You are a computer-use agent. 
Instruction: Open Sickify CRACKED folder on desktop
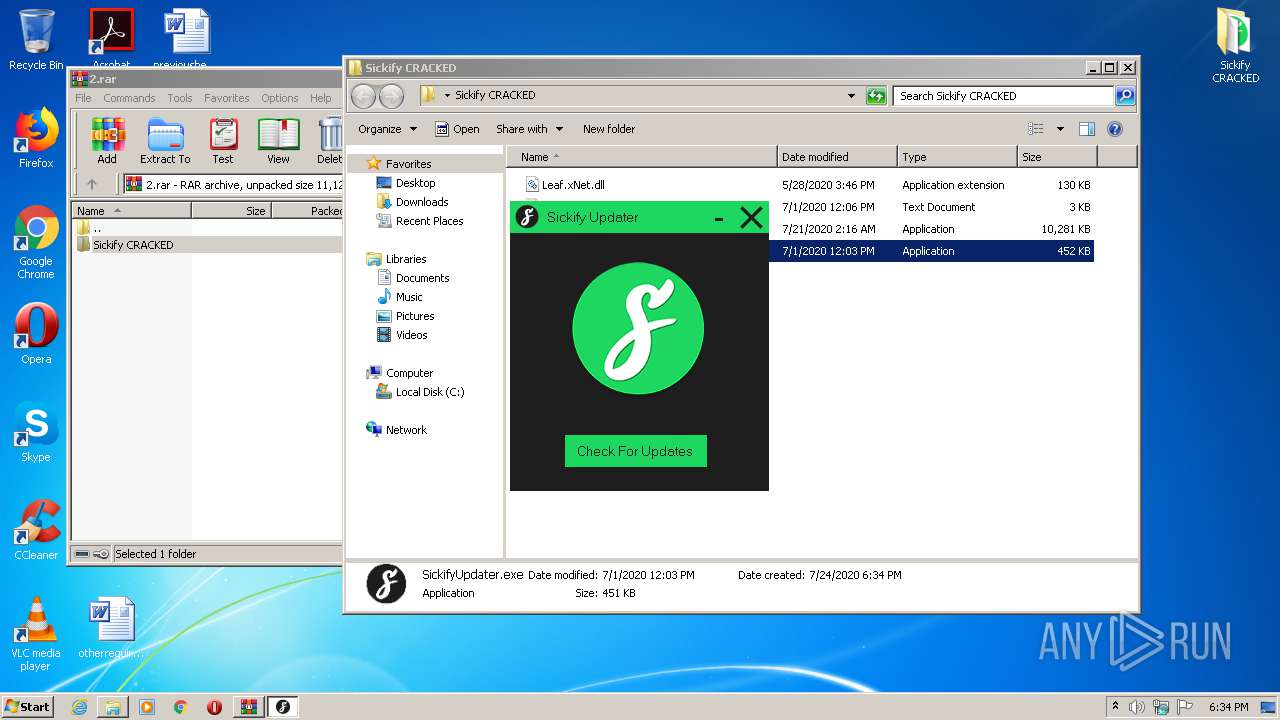tap(1235, 45)
